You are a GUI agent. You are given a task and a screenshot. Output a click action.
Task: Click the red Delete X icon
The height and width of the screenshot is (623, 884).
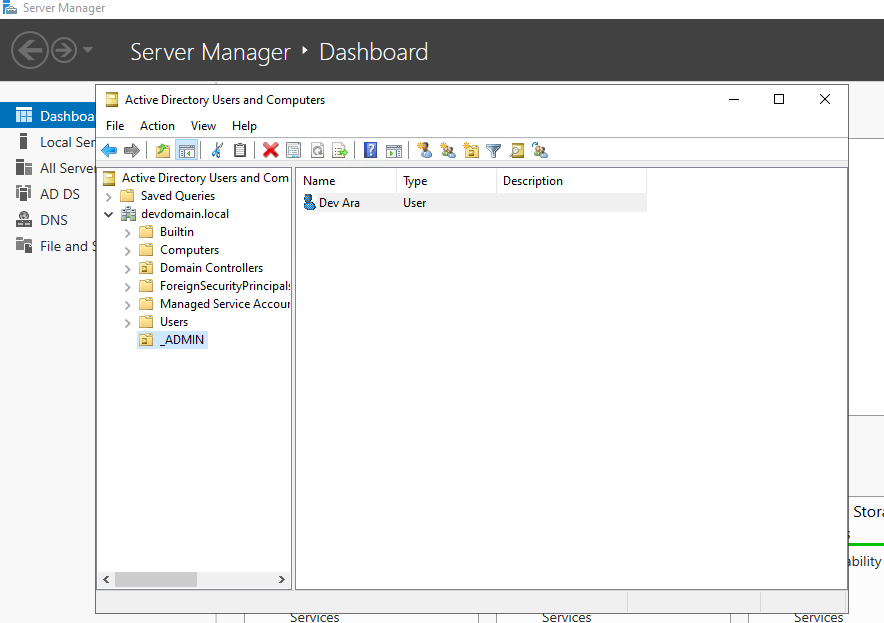(x=271, y=151)
